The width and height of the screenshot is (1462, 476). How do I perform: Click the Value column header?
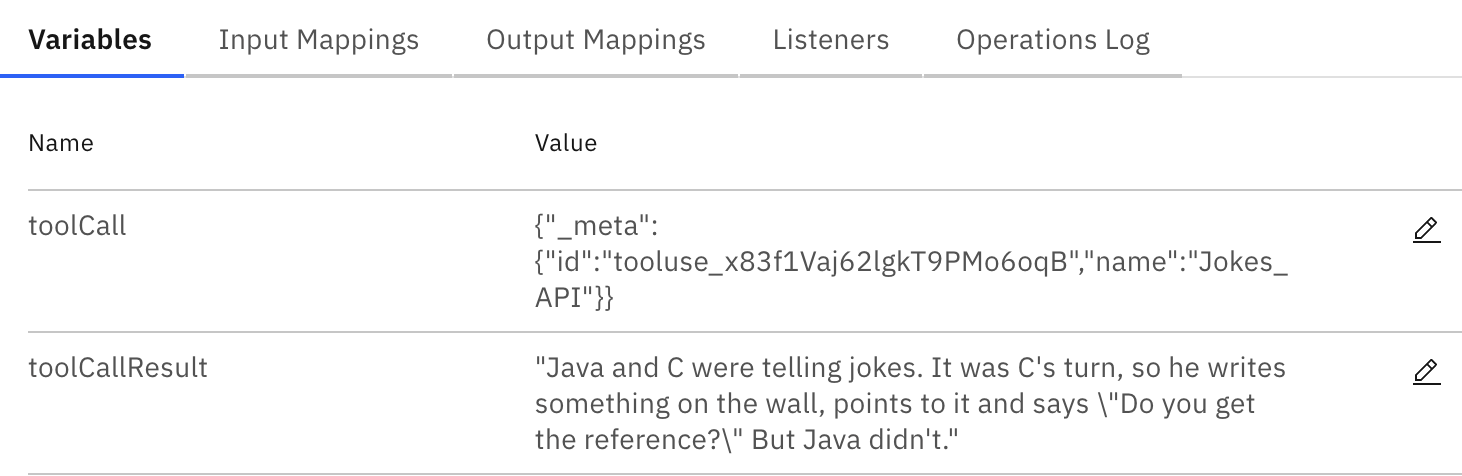566,143
